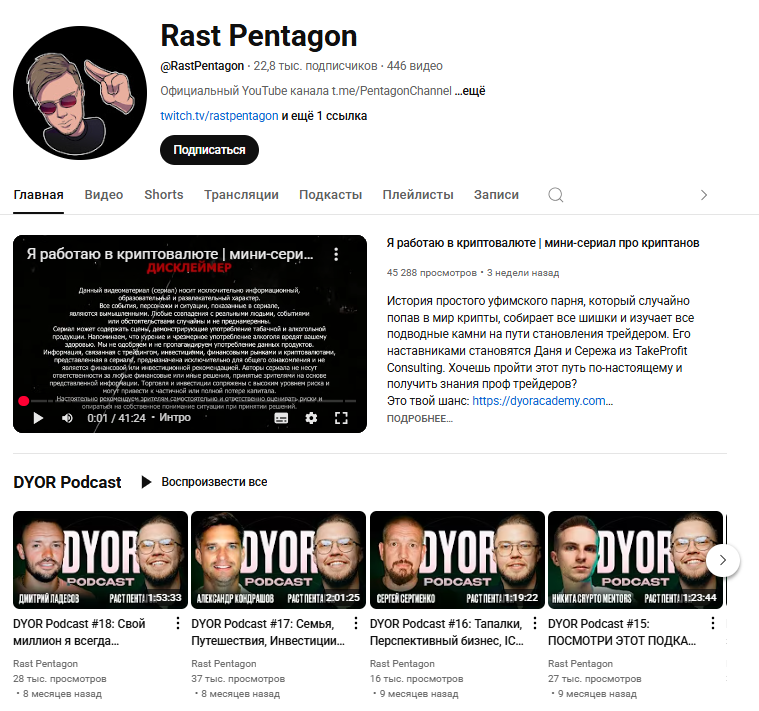Click the Rast Pentagon channel title heading

(x=258, y=36)
